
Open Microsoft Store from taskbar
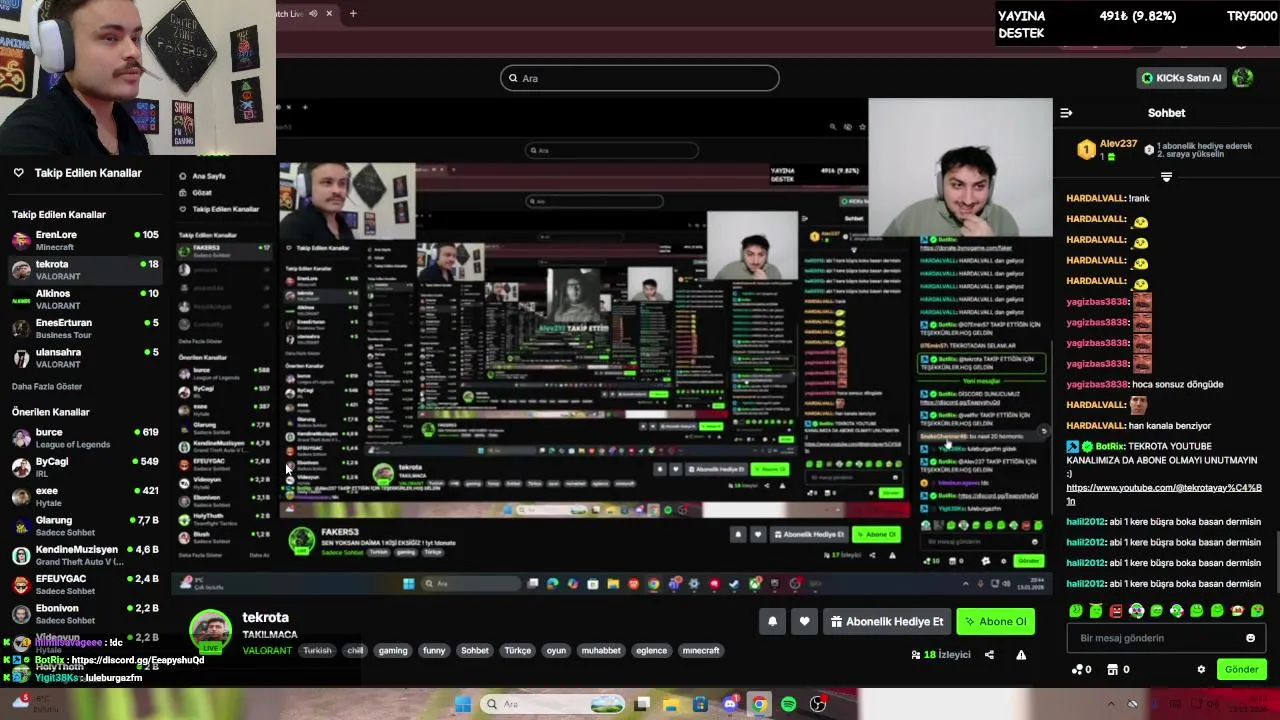700,704
